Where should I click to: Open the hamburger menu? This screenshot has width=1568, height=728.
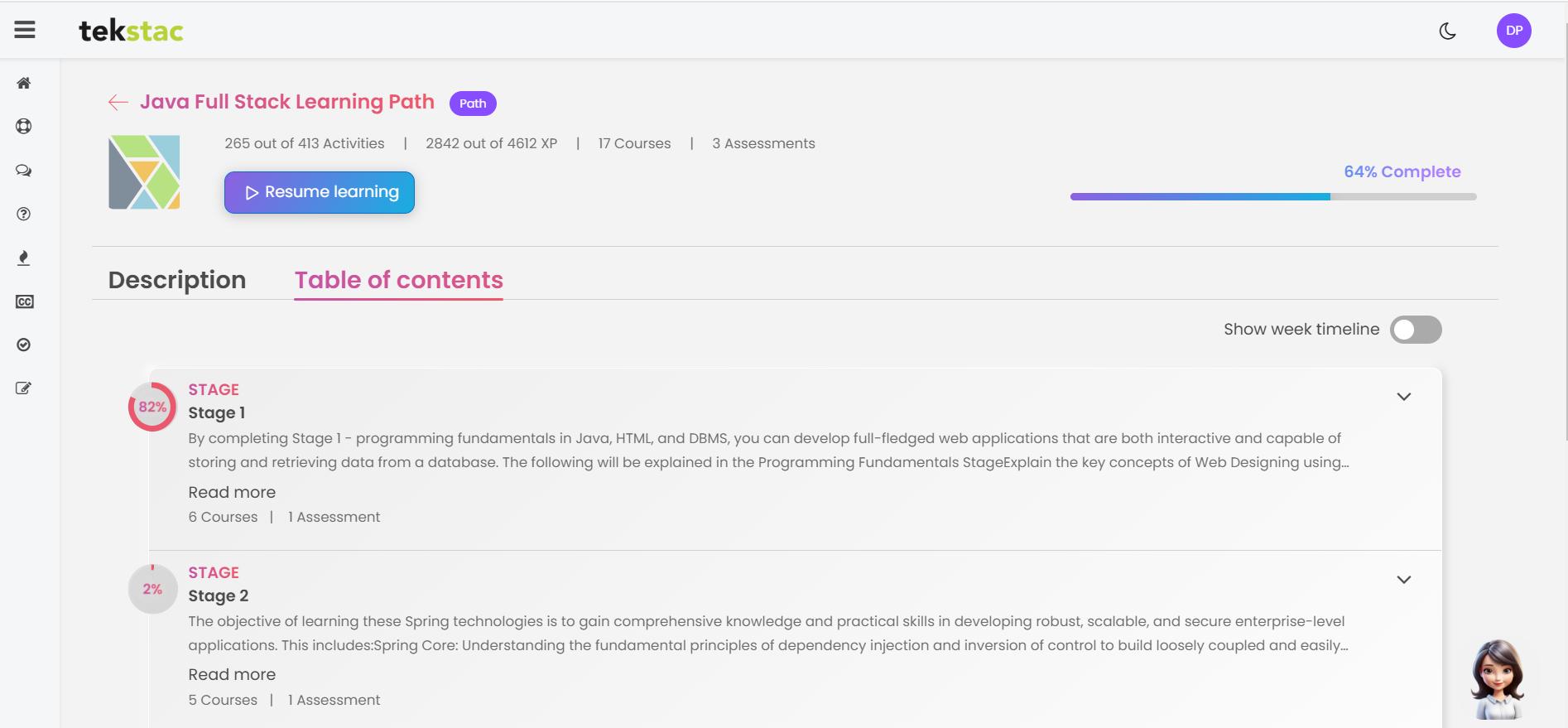[x=25, y=31]
